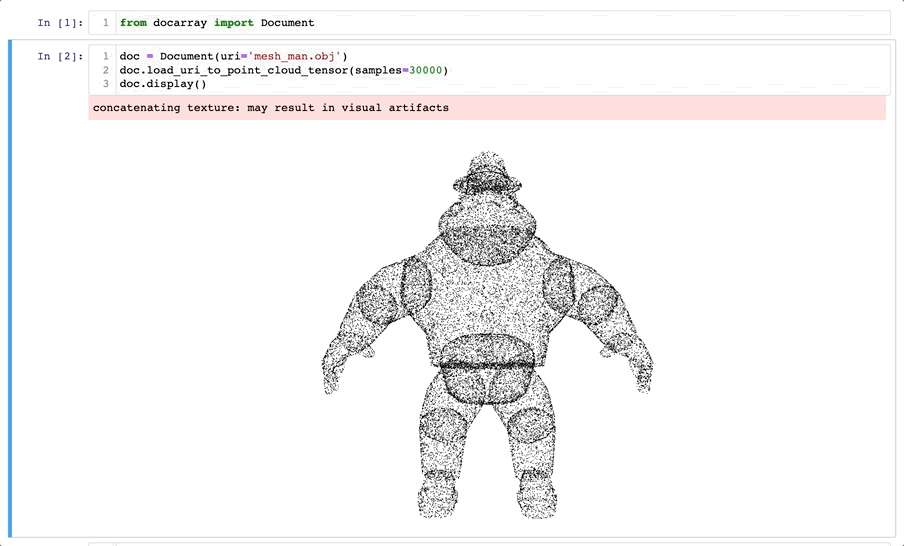Click line number 3 in second cell
The height and width of the screenshot is (546, 904).
(x=106, y=84)
